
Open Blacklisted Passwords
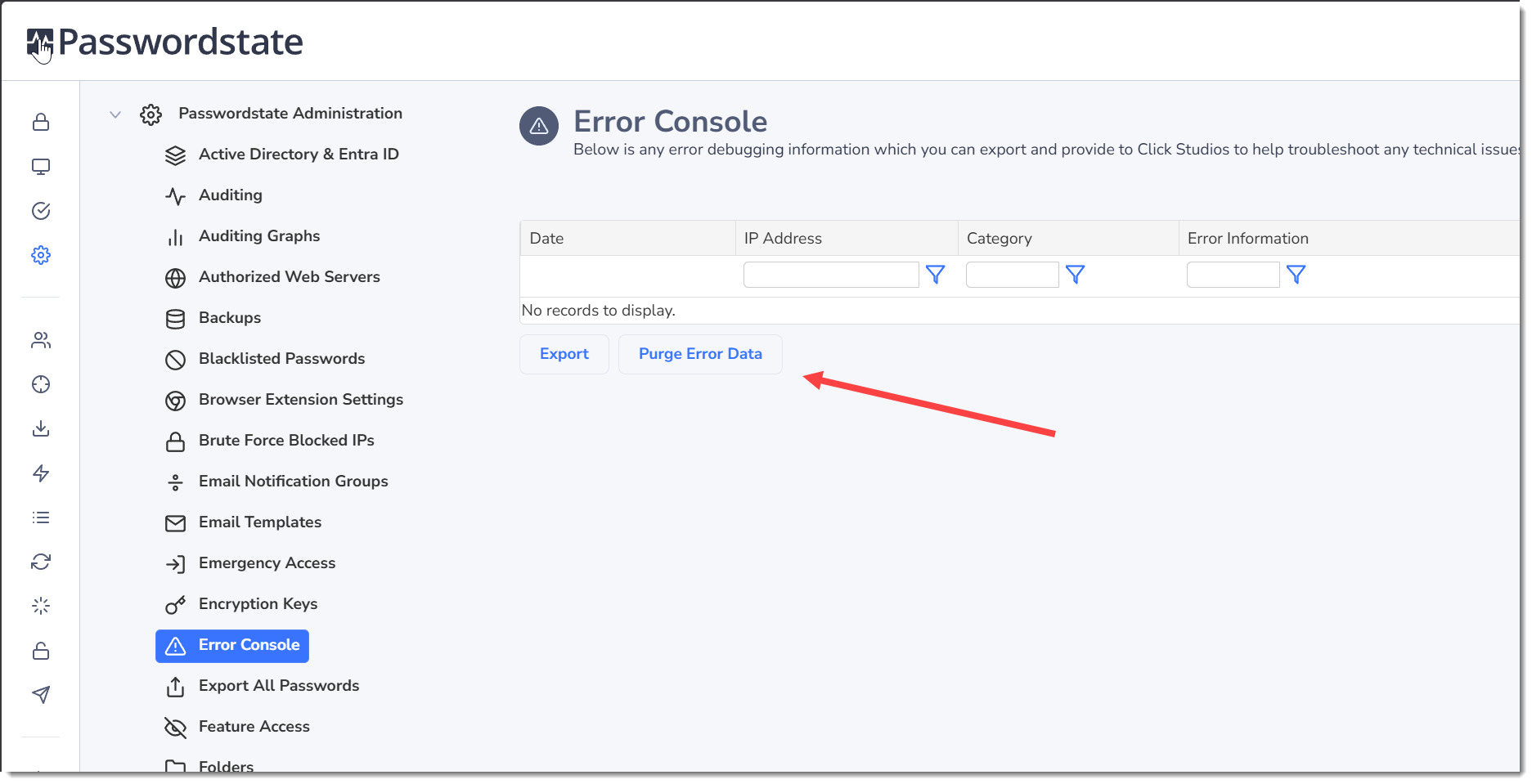click(x=281, y=359)
